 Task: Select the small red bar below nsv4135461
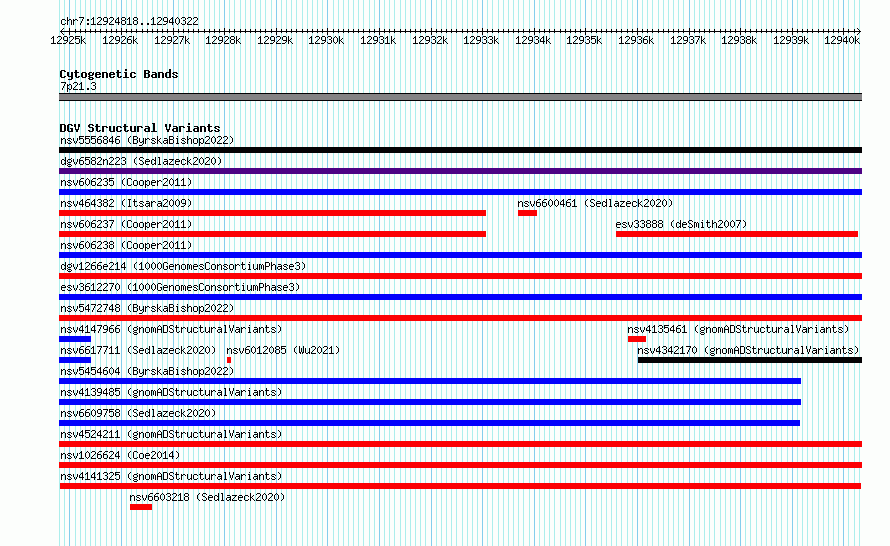coord(637,339)
